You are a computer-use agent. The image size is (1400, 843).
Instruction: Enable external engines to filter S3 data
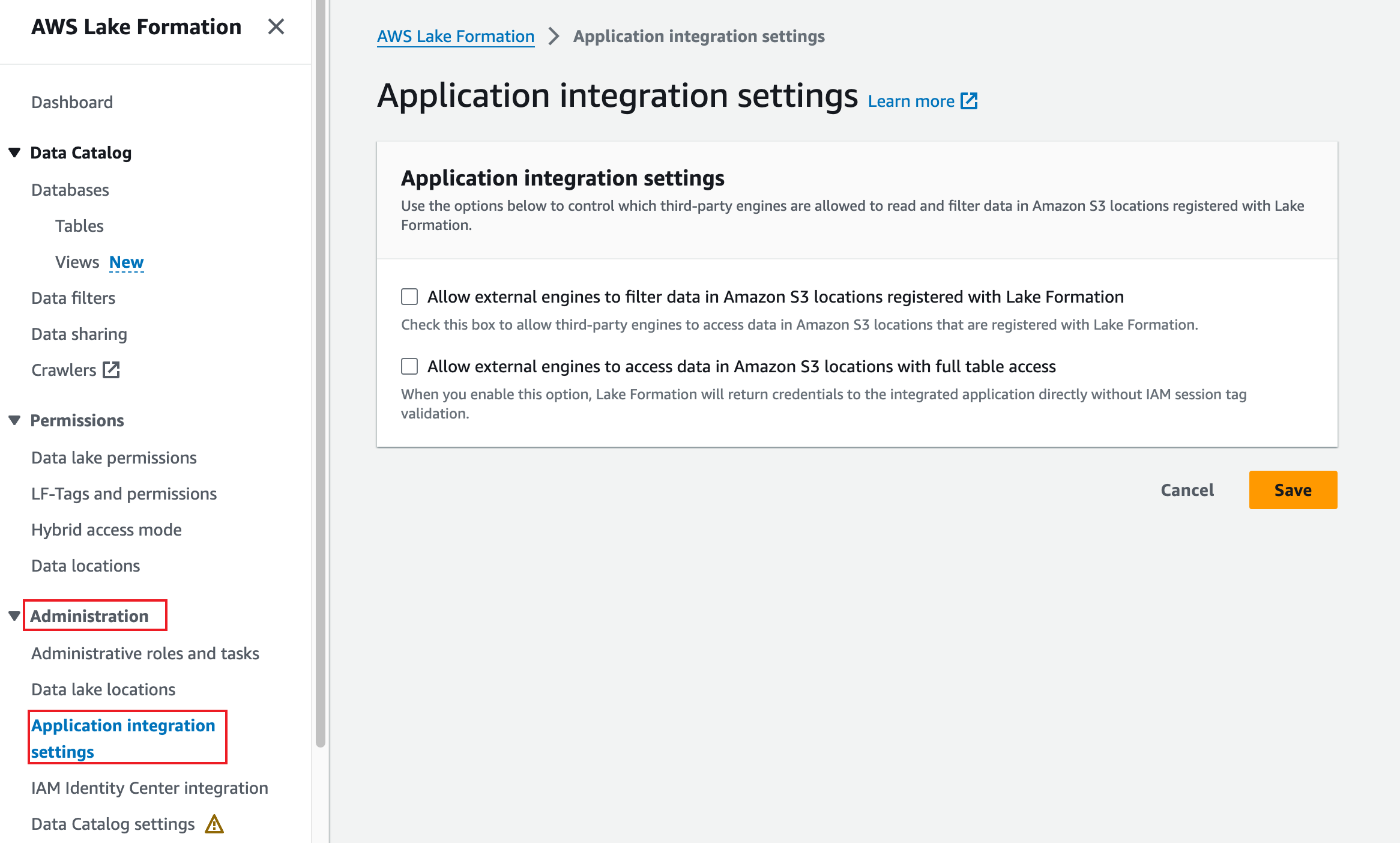click(x=409, y=297)
